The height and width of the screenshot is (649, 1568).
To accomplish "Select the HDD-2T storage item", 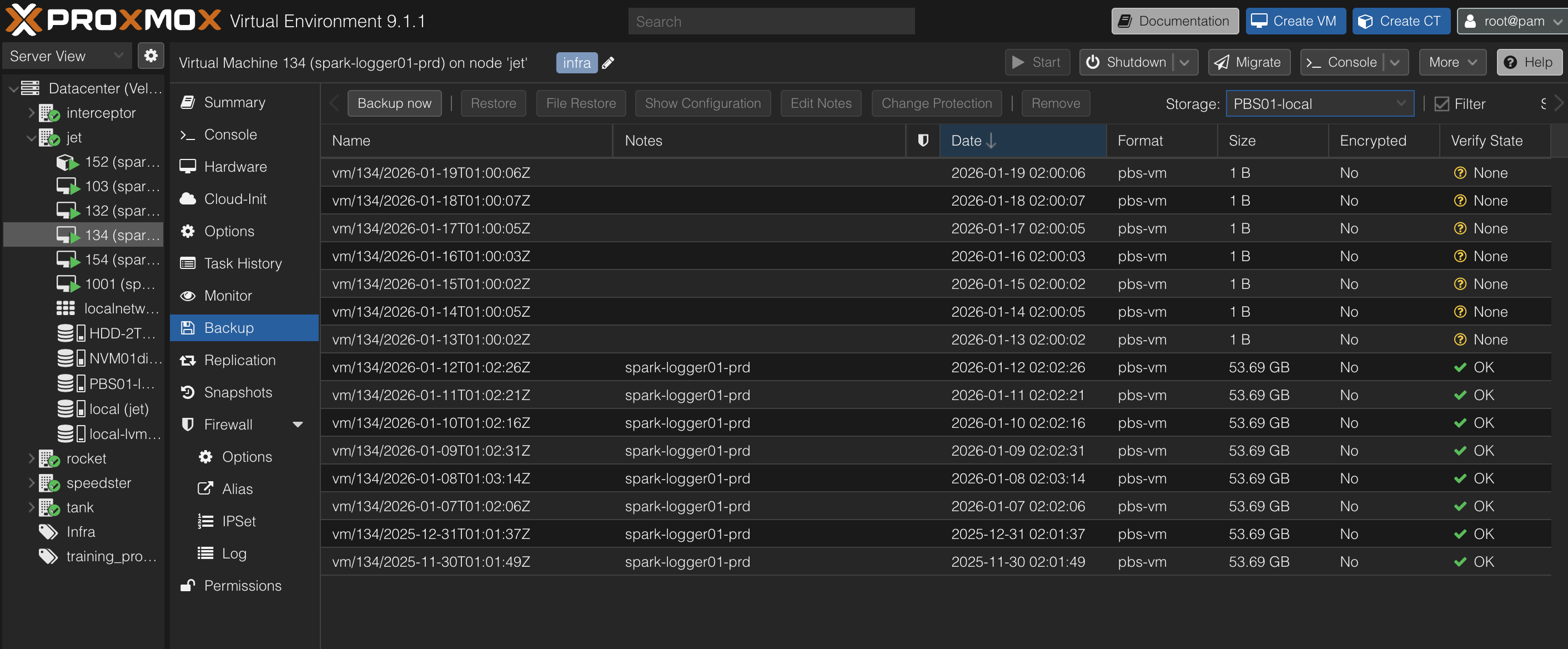I will tap(83, 333).
